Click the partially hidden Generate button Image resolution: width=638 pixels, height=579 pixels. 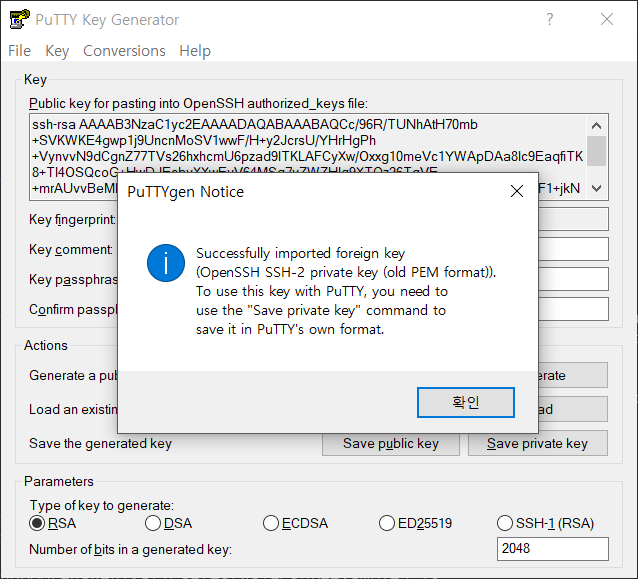pyautogui.click(x=573, y=375)
